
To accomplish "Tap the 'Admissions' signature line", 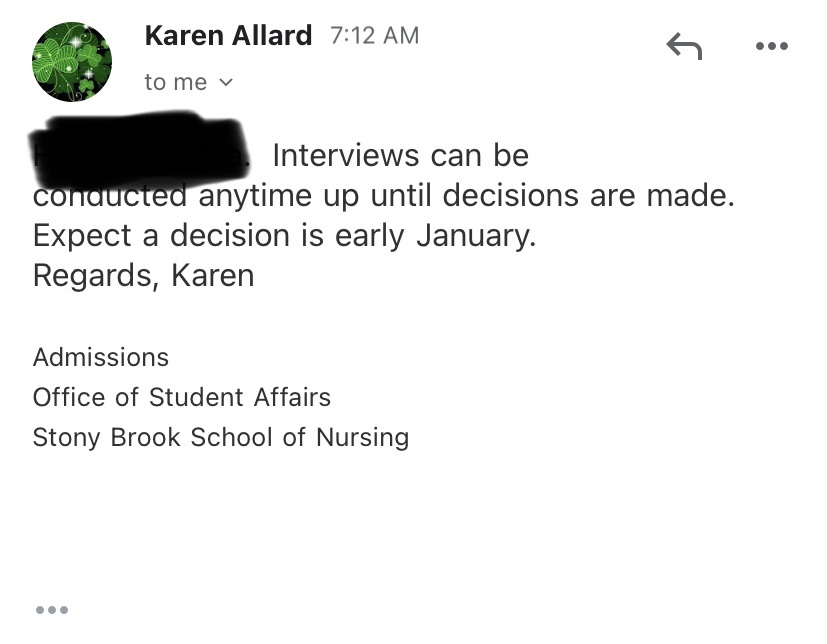I will pyautogui.click(x=101, y=358).
